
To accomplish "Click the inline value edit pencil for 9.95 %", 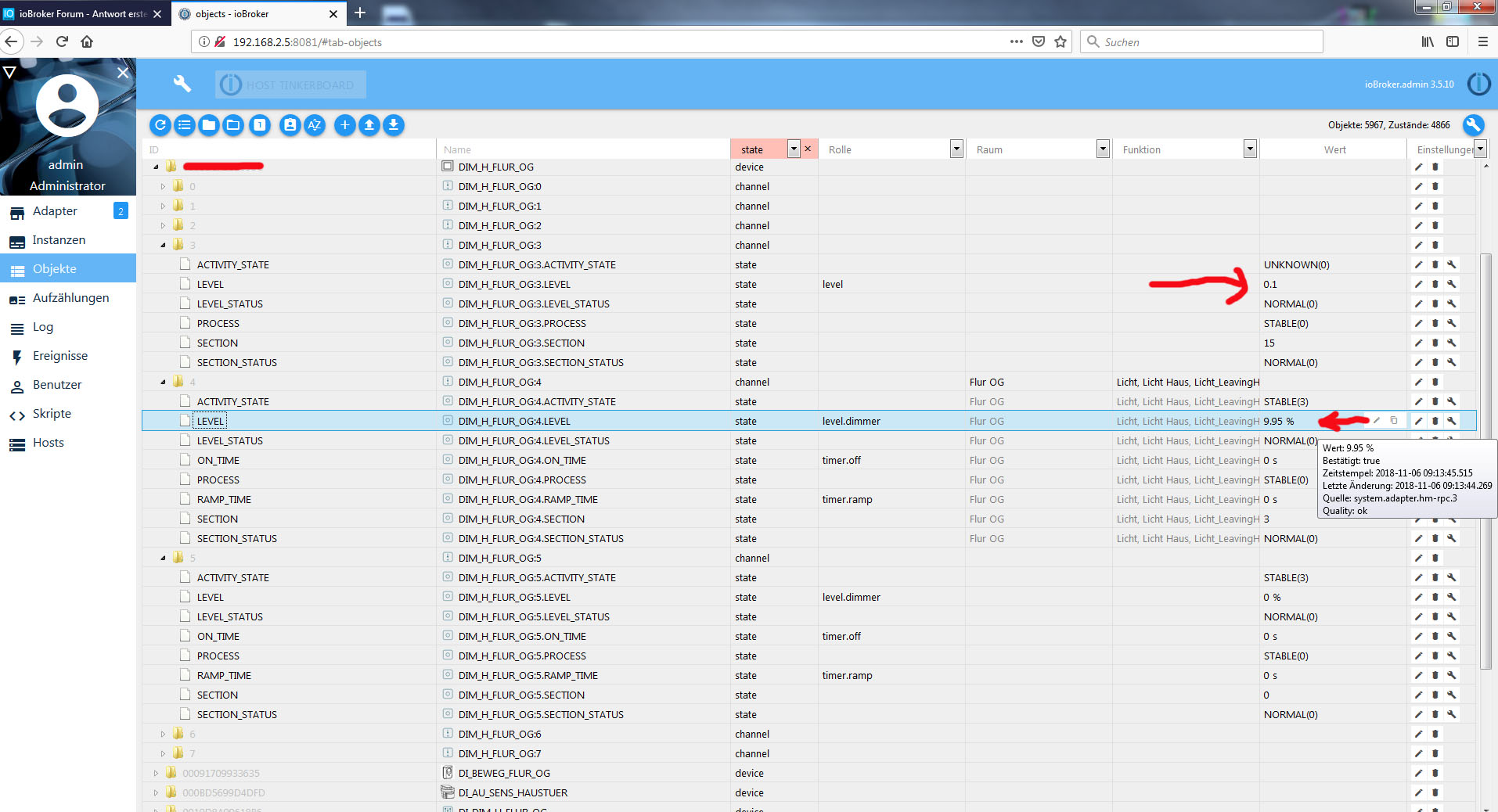I will click(1377, 421).
